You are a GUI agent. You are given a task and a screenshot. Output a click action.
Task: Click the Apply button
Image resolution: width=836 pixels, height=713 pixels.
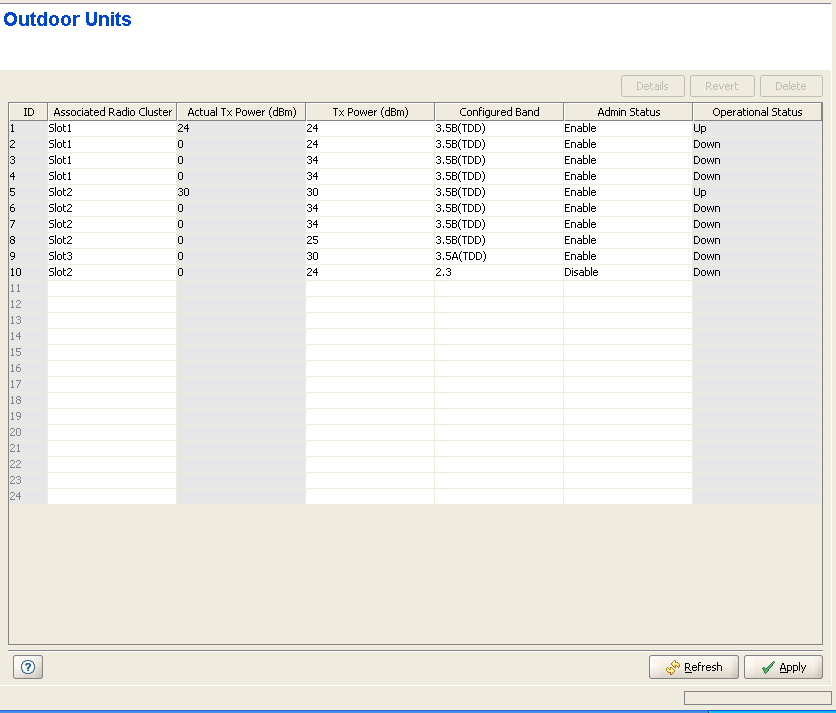coord(783,667)
